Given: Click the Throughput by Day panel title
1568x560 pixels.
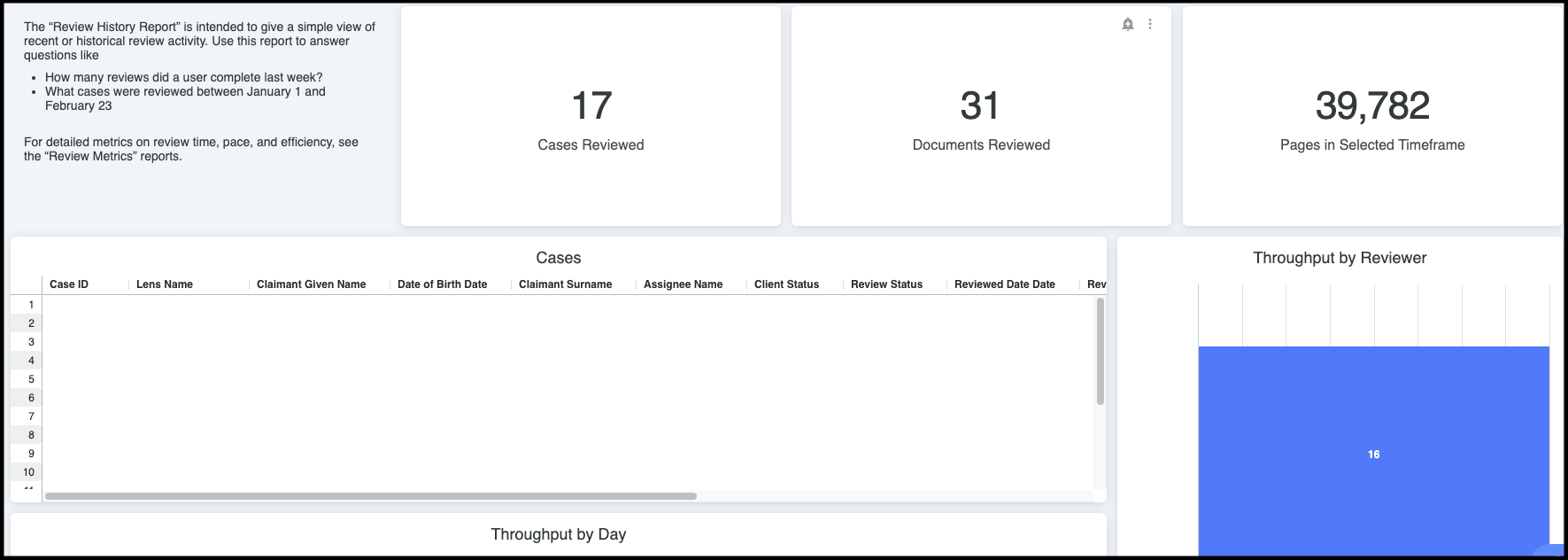Looking at the screenshot, I should 558,534.
